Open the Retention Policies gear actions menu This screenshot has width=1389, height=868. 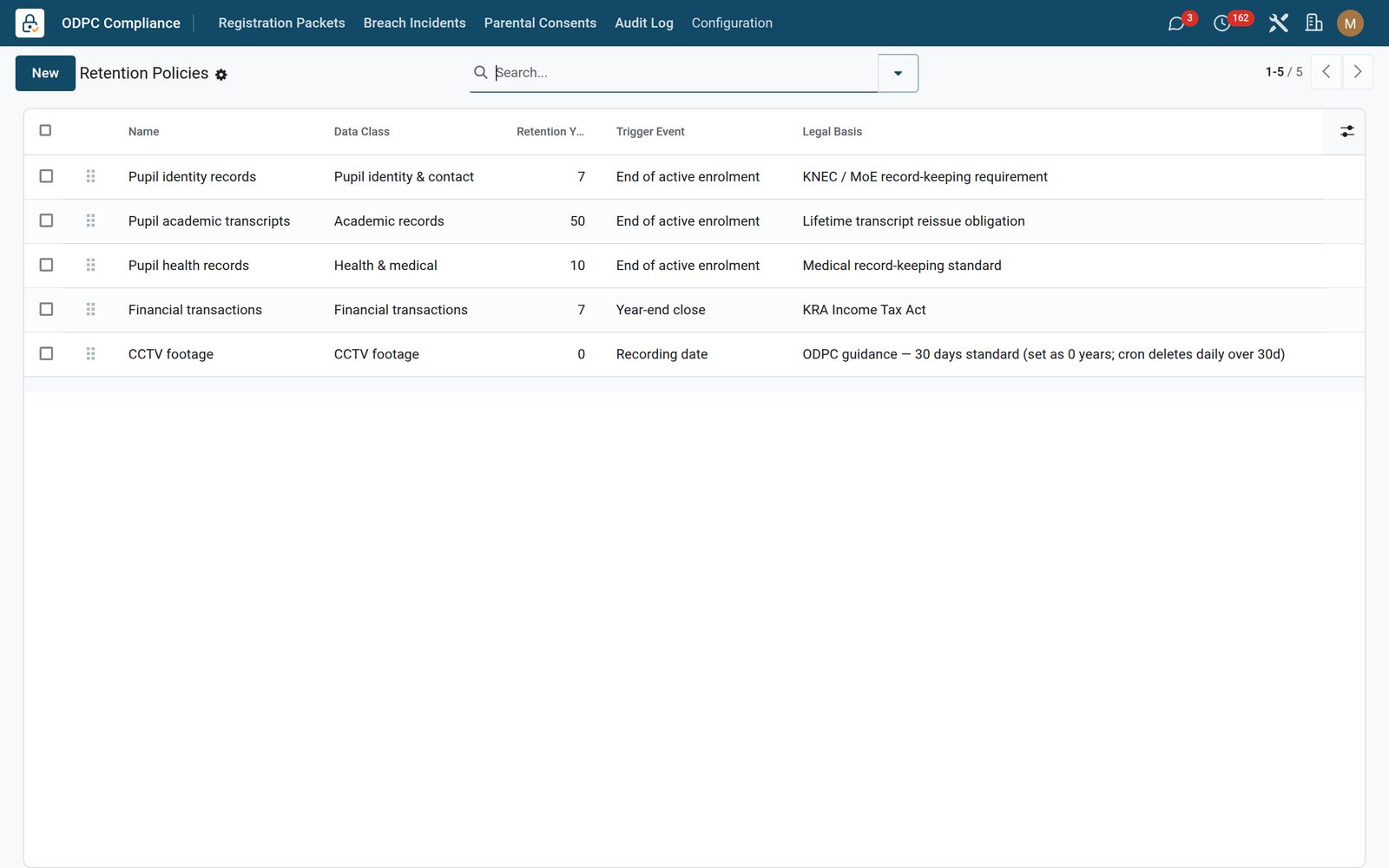221,75
